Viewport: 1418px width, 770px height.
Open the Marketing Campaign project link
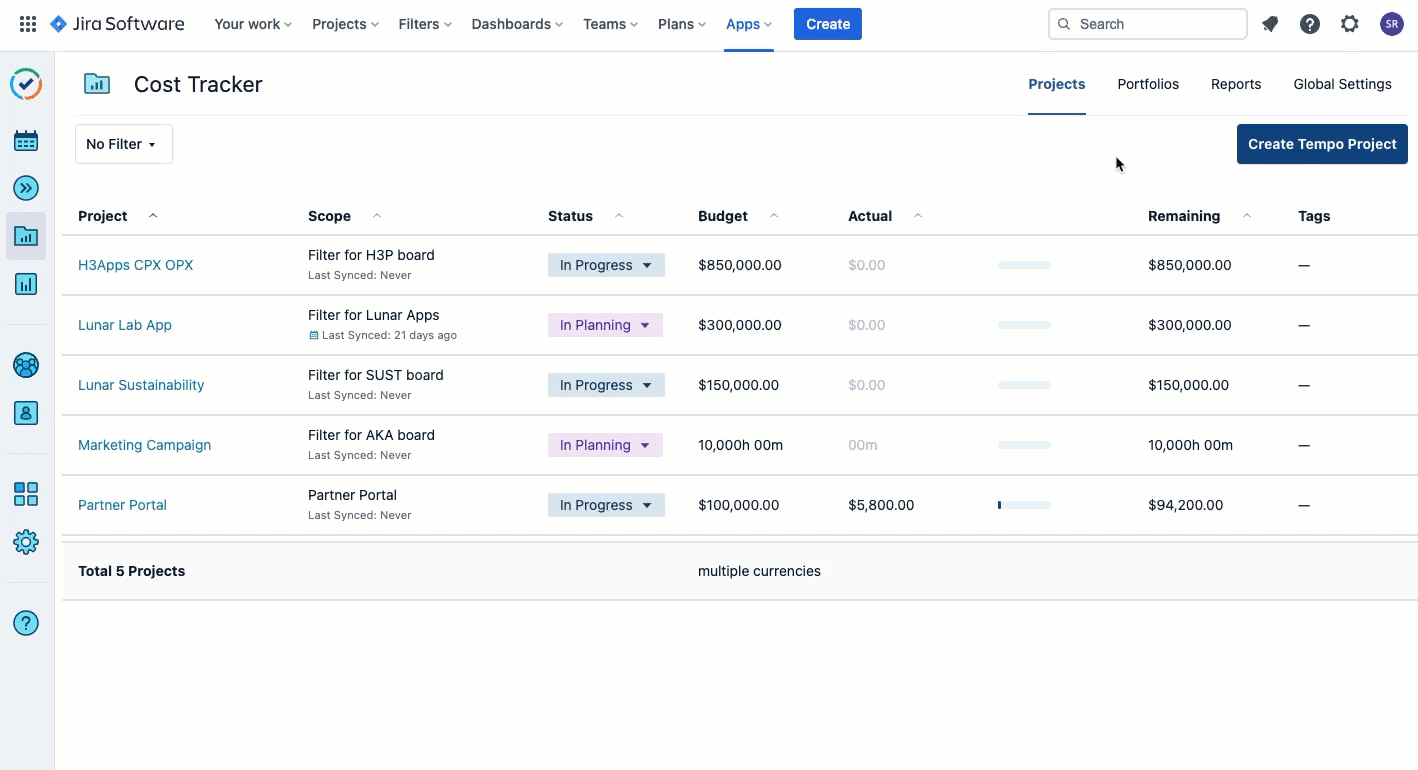pos(144,444)
